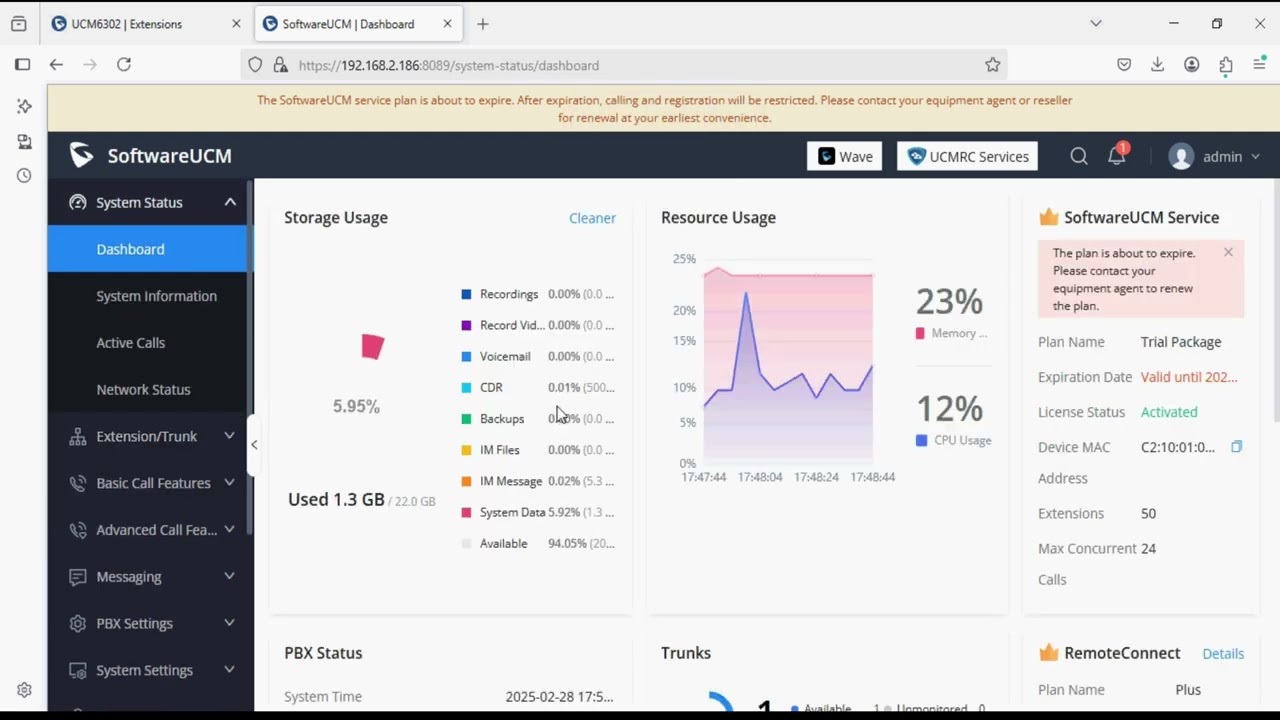Click the Activated license status text
This screenshot has width=1280, height=720.
(1169, 412)
